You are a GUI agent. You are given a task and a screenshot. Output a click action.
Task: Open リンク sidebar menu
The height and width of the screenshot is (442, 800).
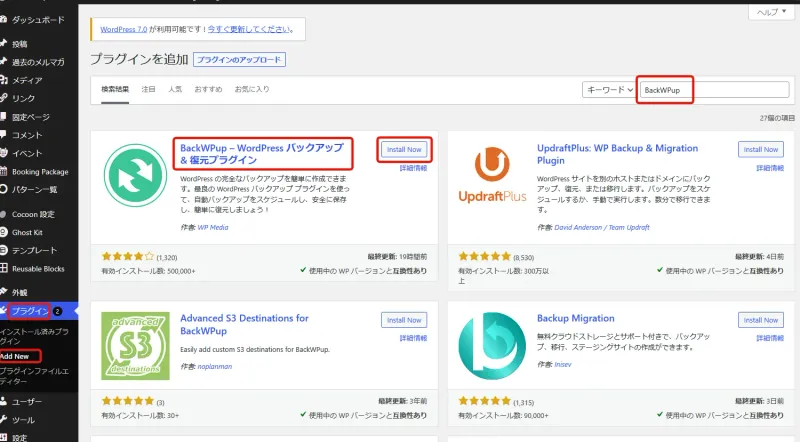coord(23,98)
